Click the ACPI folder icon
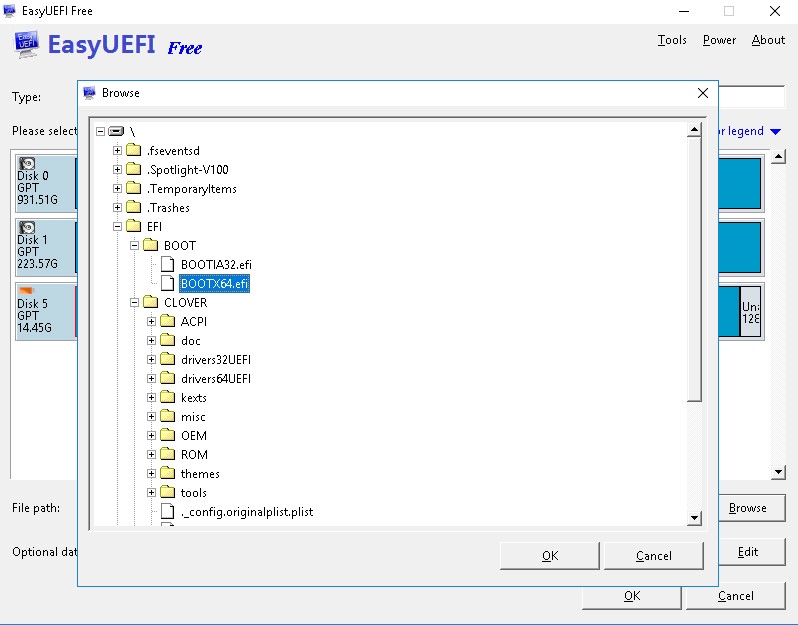The width and height of the screenshot is (798, 625). click(x=167, y=321)
